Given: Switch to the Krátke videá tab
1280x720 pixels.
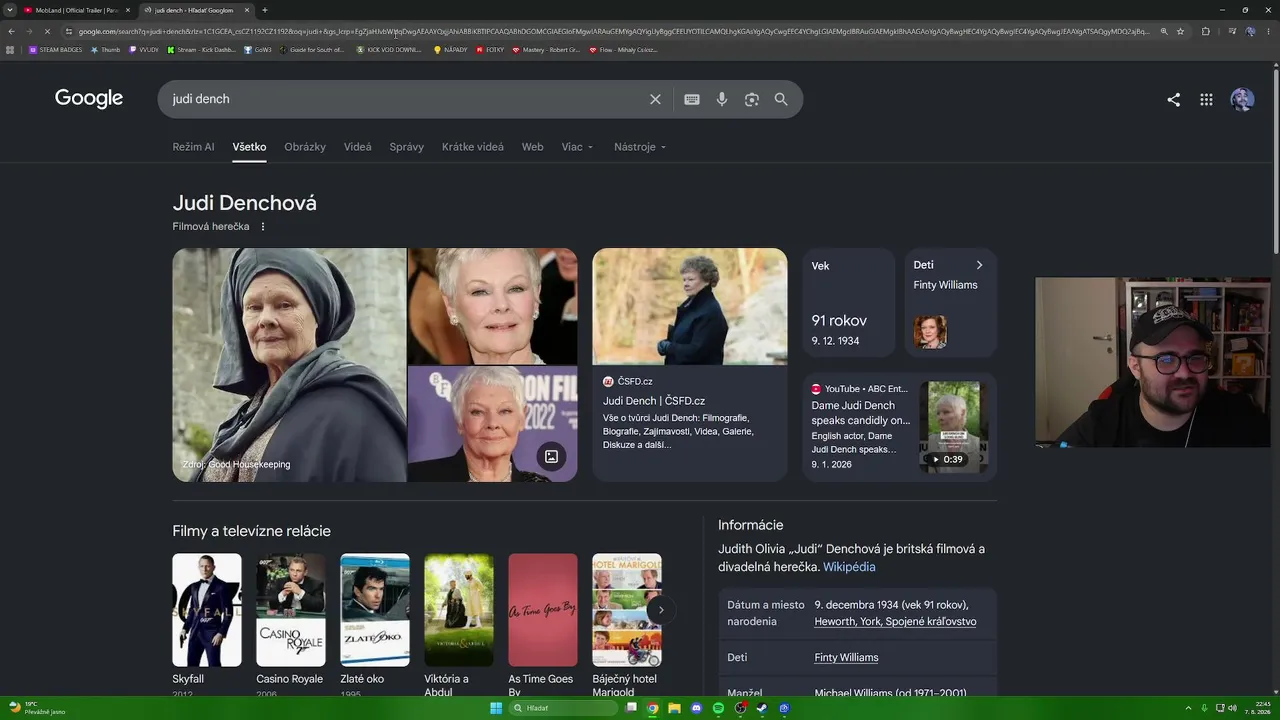Looking at the screenshot, I should [x=473, y=147].
